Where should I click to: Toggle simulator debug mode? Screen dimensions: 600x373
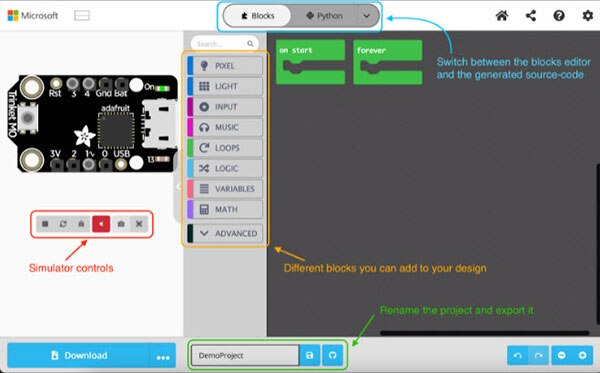click(81, 224)
